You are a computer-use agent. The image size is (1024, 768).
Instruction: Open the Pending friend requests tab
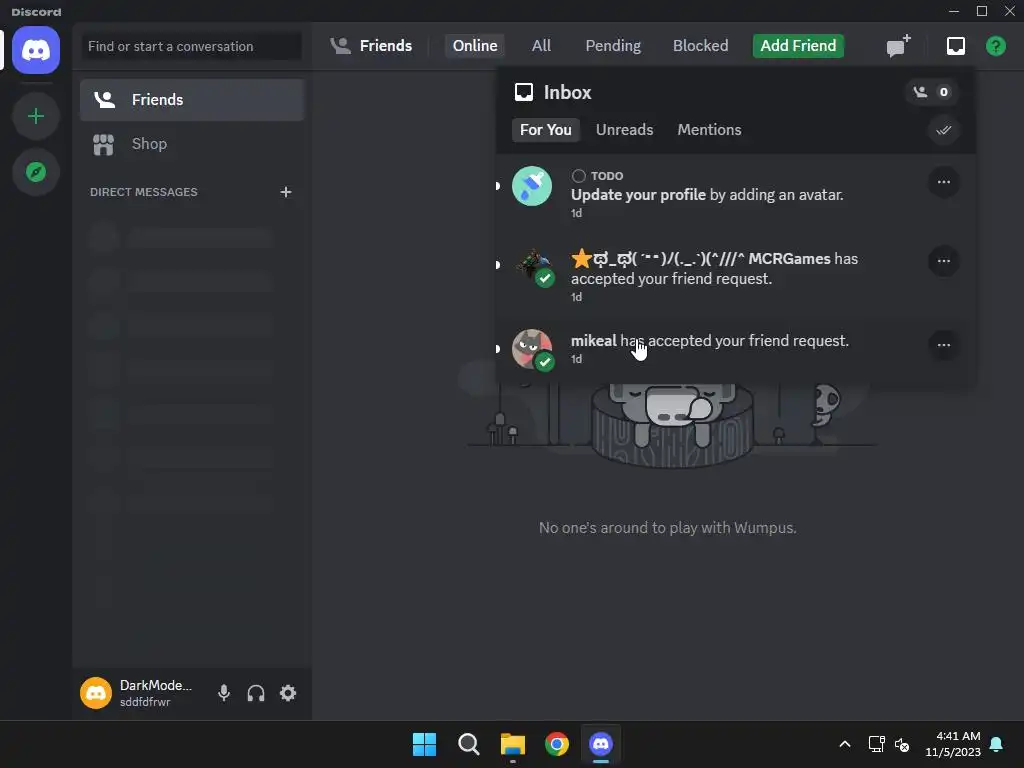point(613,46)
